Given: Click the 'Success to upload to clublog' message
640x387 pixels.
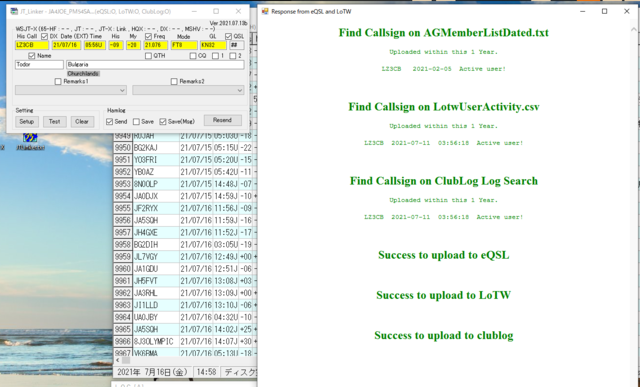Looking at the screenshot, I should pos(444,336).
